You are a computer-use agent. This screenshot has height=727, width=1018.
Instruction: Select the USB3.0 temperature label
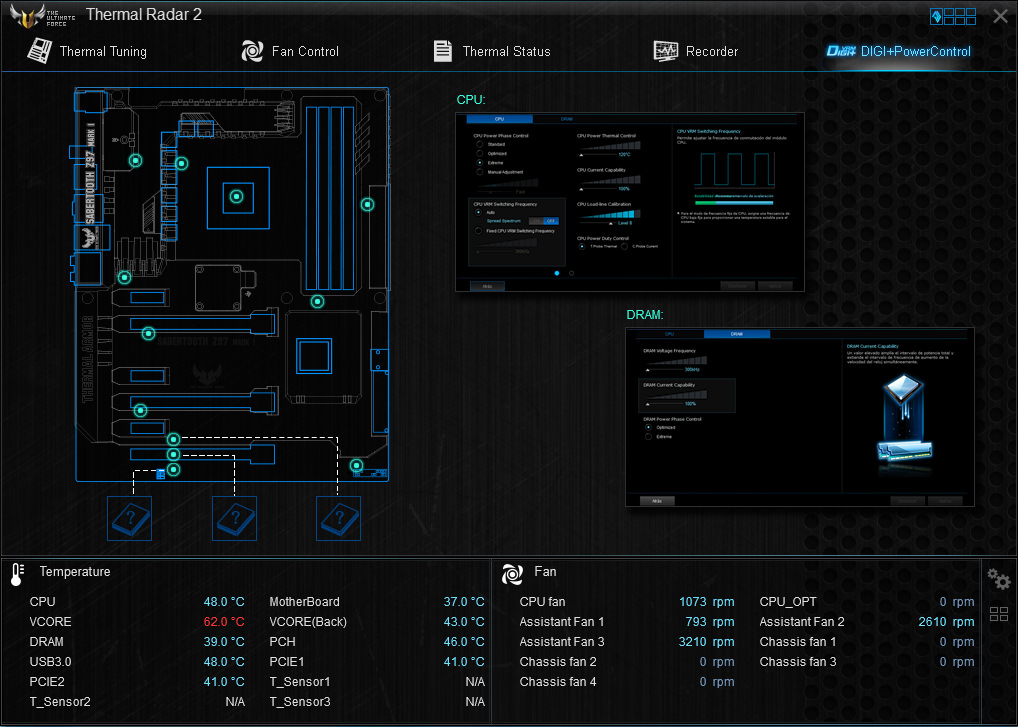pyautogui.click(x=51, y=662)
